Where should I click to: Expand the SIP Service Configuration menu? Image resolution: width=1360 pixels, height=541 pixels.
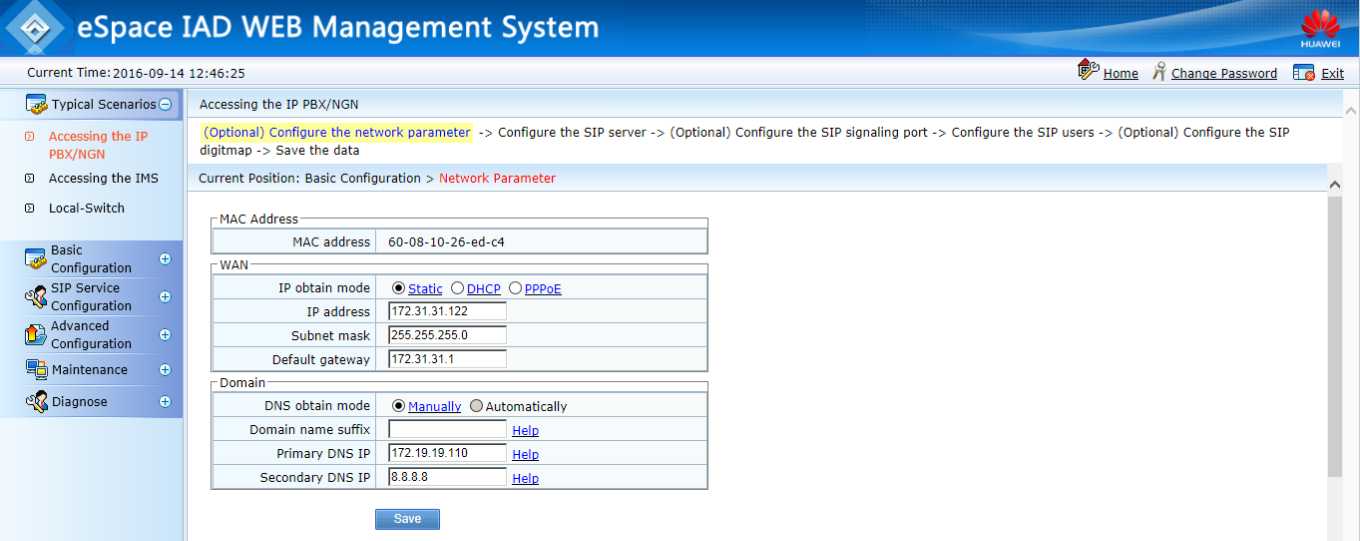[x=165, y=297]
